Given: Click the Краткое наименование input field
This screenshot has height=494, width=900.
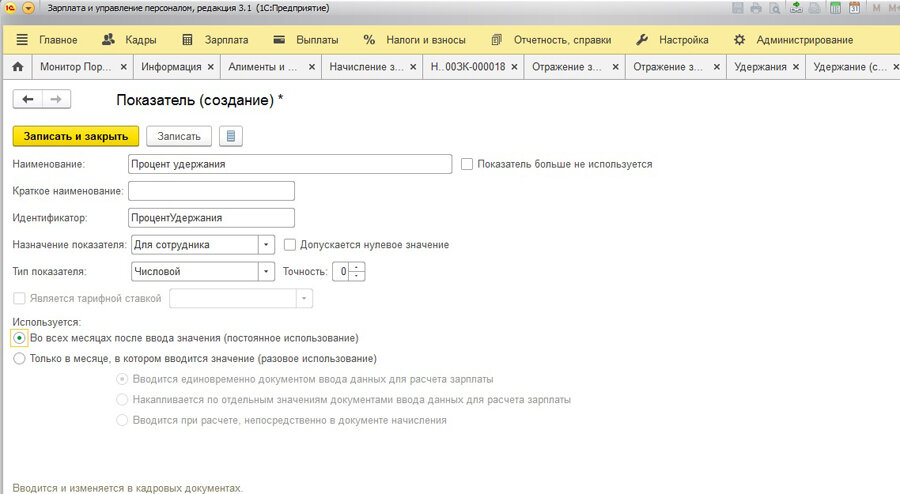Looking at the screenshot, I should pos(211,191).
